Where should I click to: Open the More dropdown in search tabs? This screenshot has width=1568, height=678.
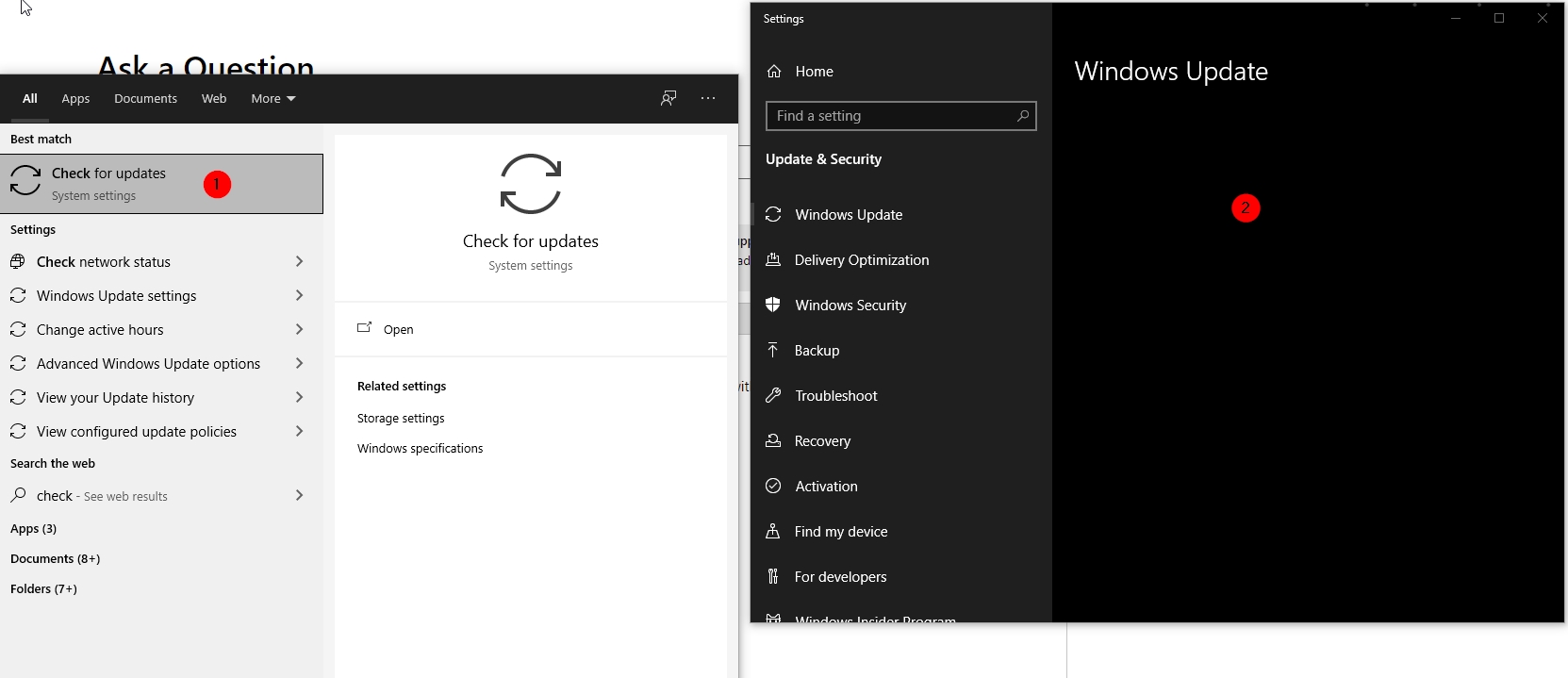[273, 98]
